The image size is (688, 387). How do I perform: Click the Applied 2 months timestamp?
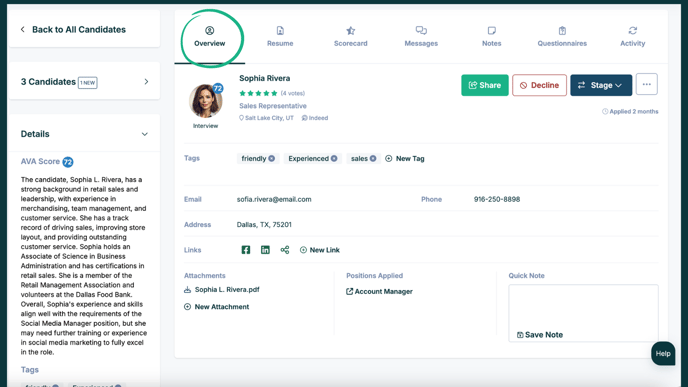pos(630,111)
